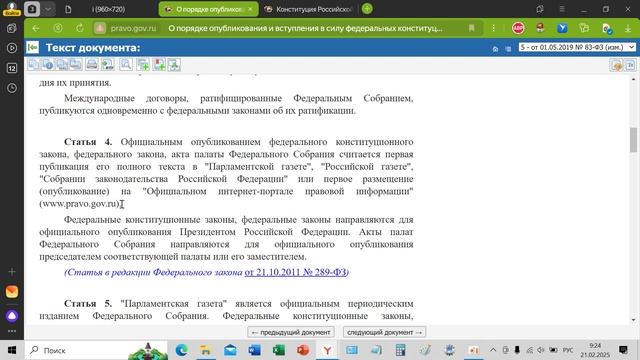640x360 pixels.
Task: Open the browser hamburger menu
Action: (x=562, y=9)
